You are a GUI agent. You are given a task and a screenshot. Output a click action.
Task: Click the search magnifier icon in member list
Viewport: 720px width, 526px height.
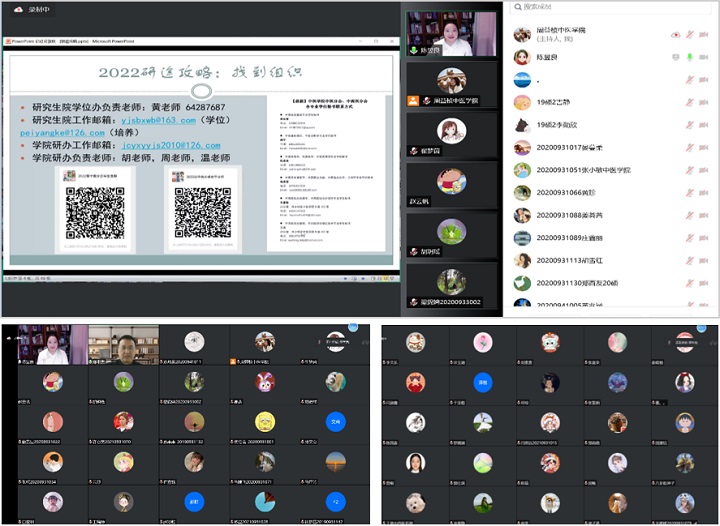[x=515, y=8]
